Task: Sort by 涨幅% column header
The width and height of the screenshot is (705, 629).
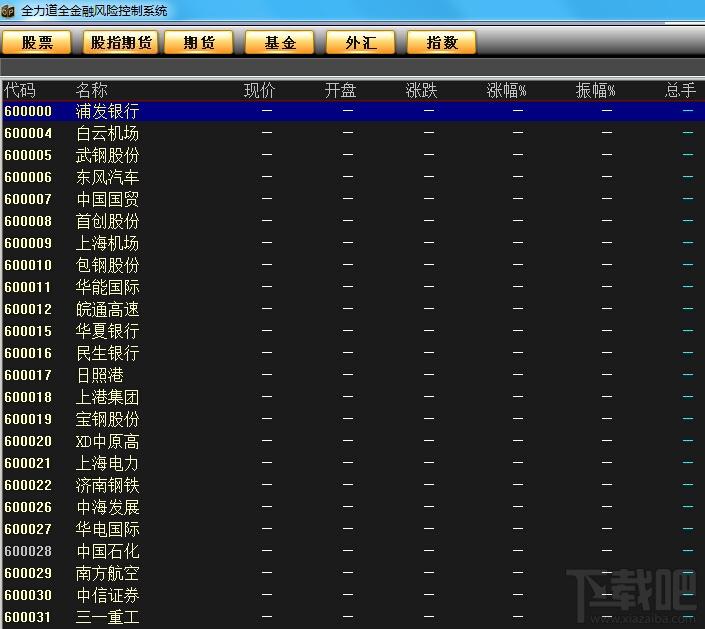Action: (506, 90)
